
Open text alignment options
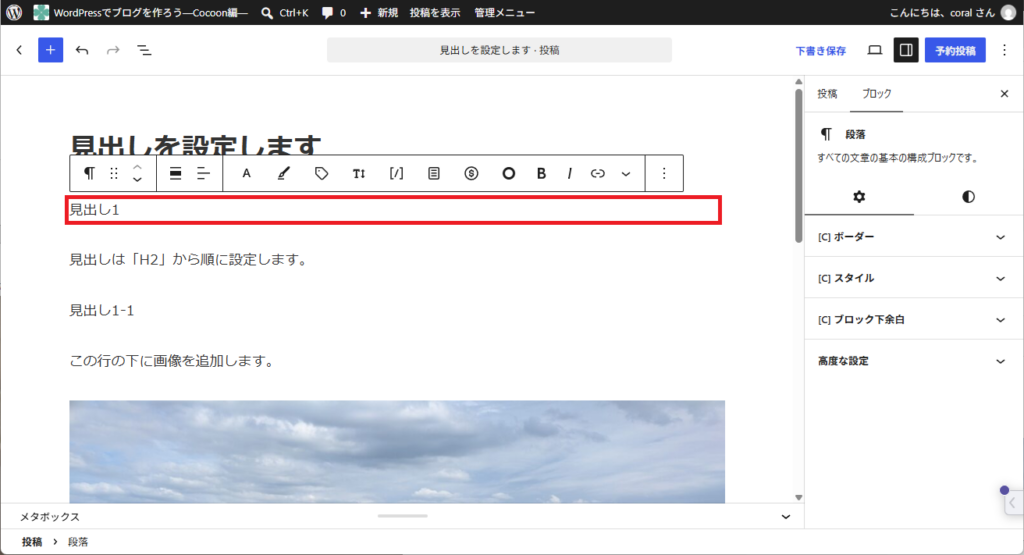pyautogui.click(x=203, y=173)
